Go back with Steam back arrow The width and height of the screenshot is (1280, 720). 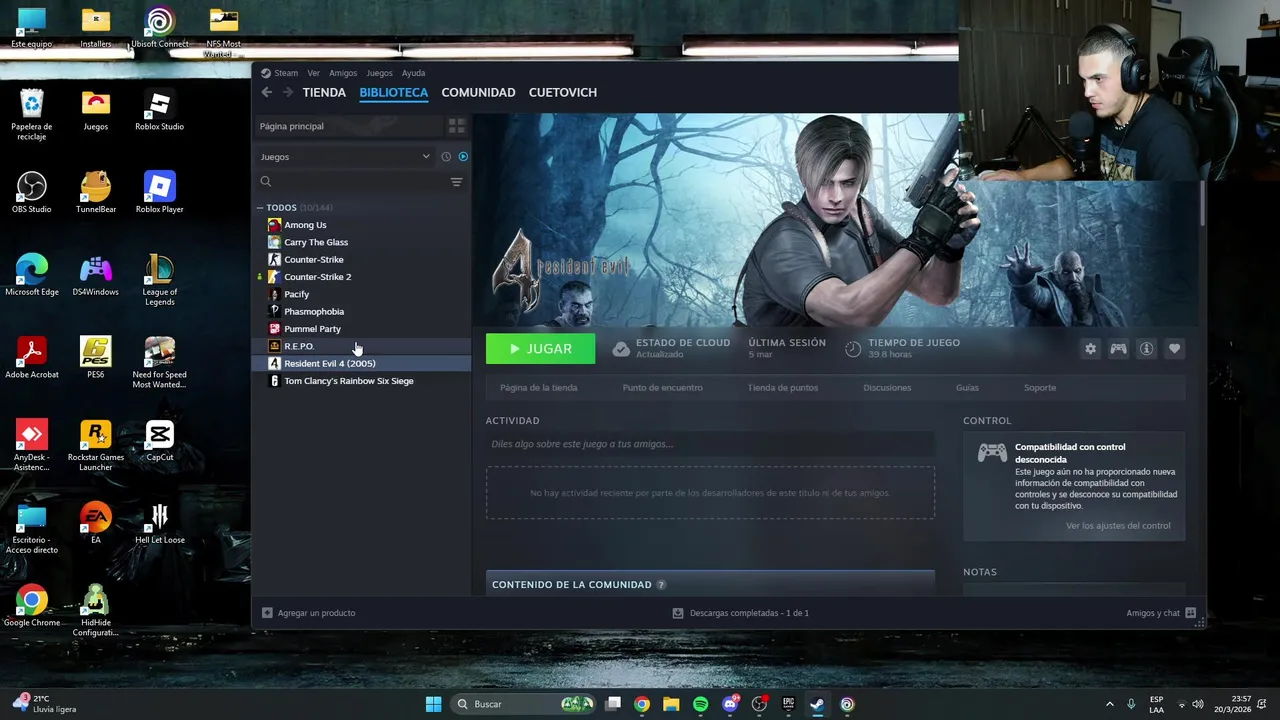pos(266,92)
